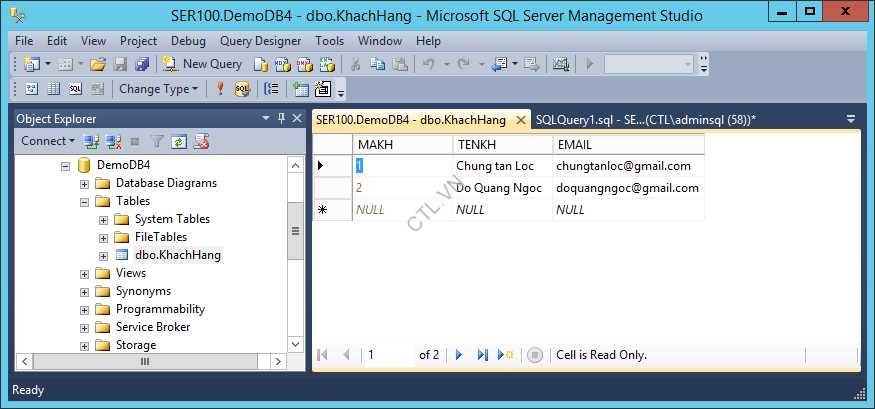Collapse the Tables folder node
The image size is (875, 409).
85,201
